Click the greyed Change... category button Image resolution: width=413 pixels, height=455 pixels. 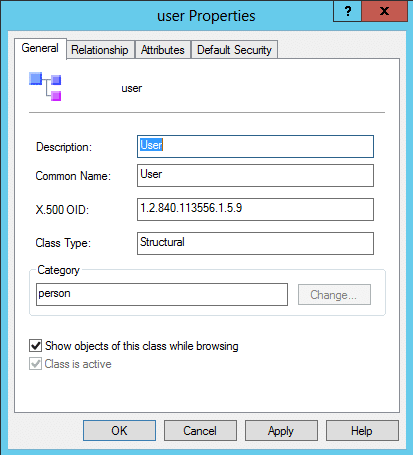tap(334, 295)
